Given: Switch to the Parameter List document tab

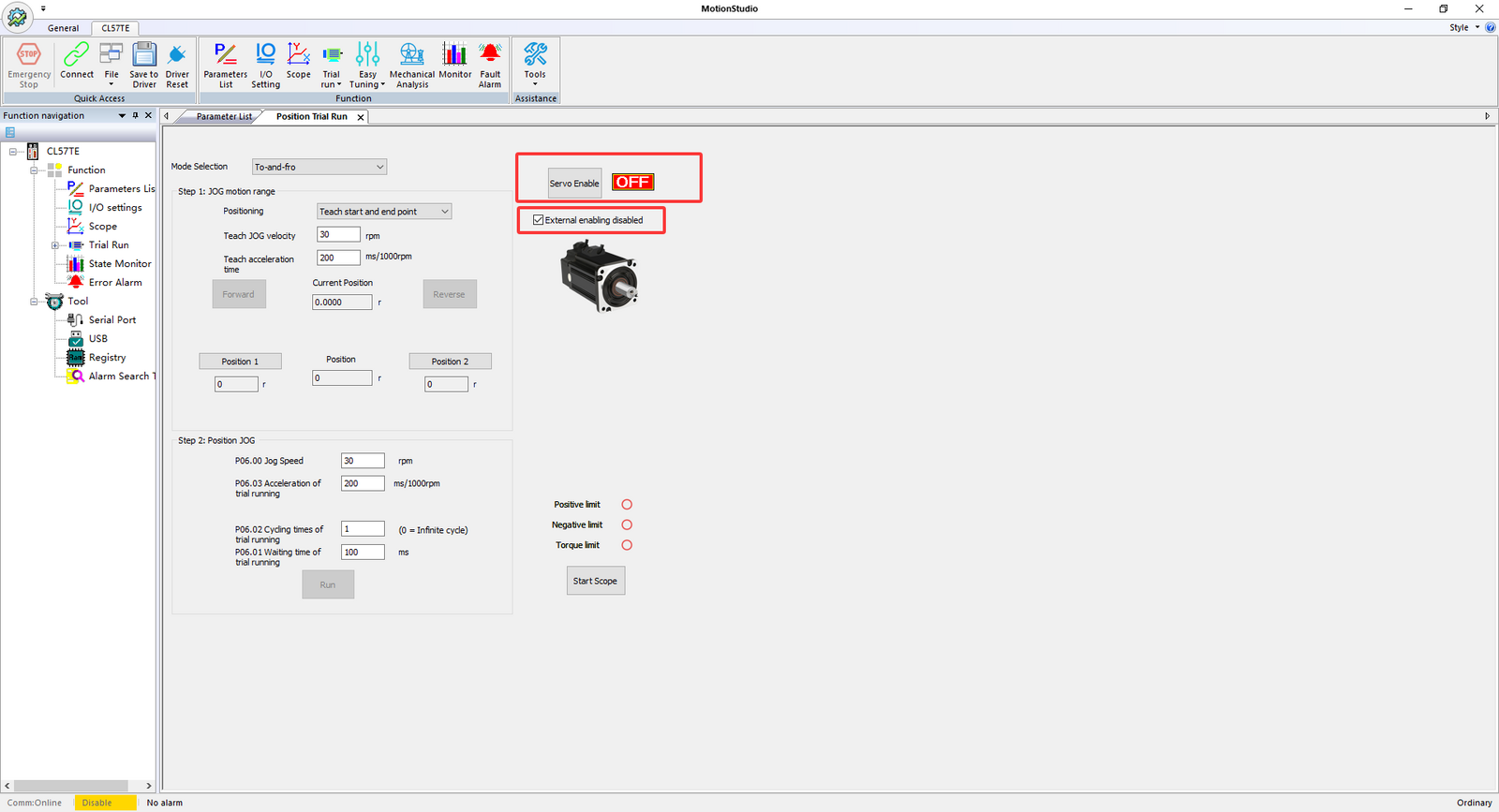Looking at the screenshot, I should tap(224, 116).
